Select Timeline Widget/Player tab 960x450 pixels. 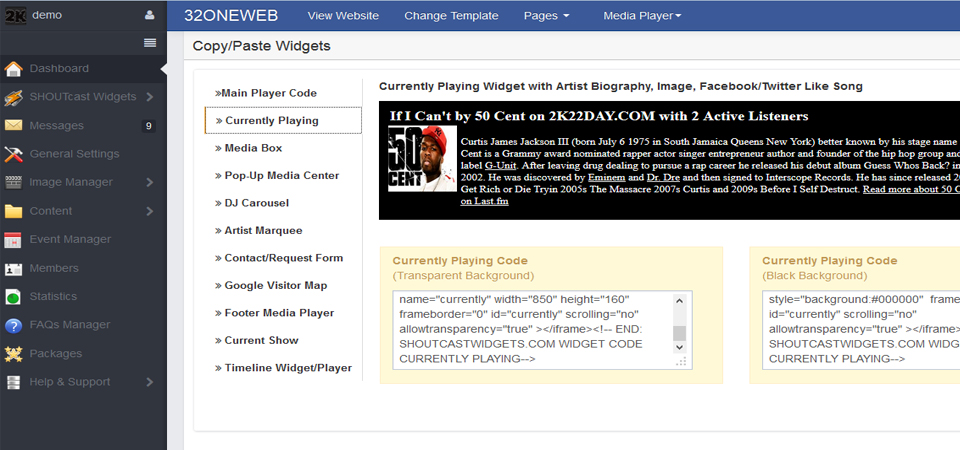[x=283, y=369]
